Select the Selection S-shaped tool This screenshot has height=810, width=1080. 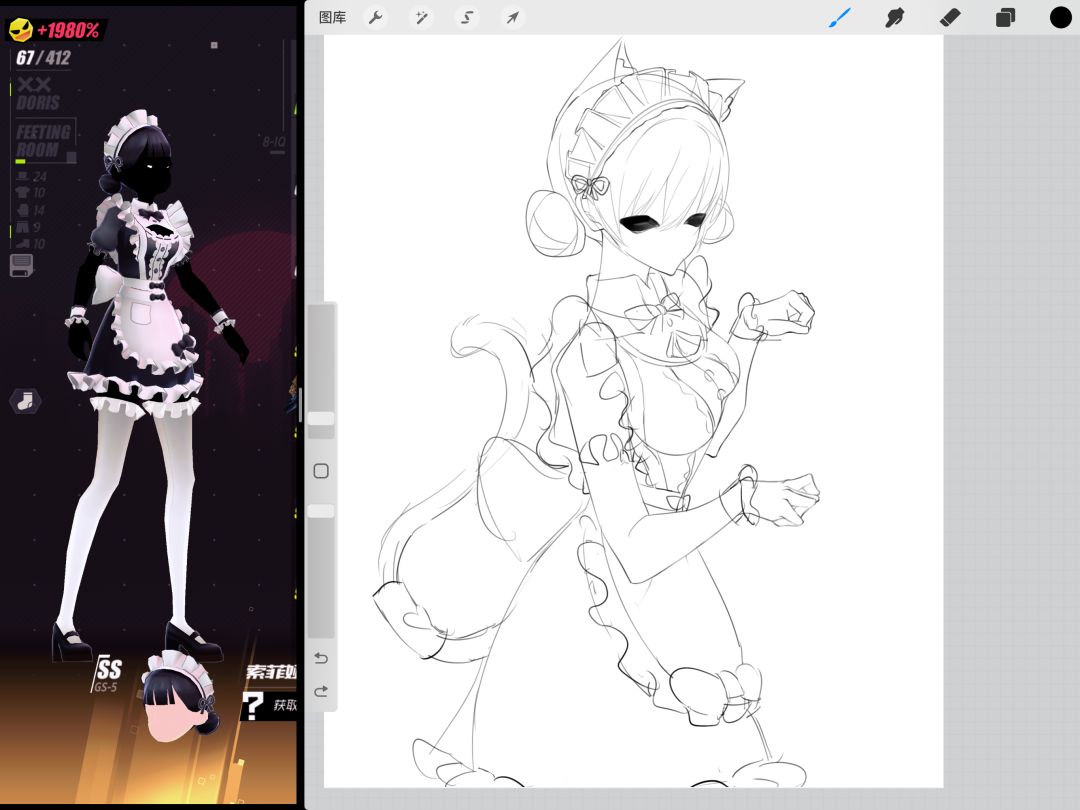click(466, 17)
